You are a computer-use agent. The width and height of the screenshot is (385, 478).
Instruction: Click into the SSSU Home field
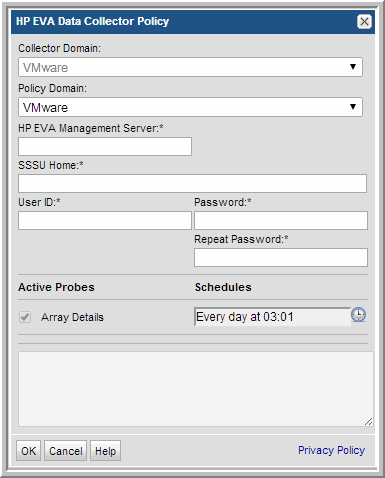[192, 183]
